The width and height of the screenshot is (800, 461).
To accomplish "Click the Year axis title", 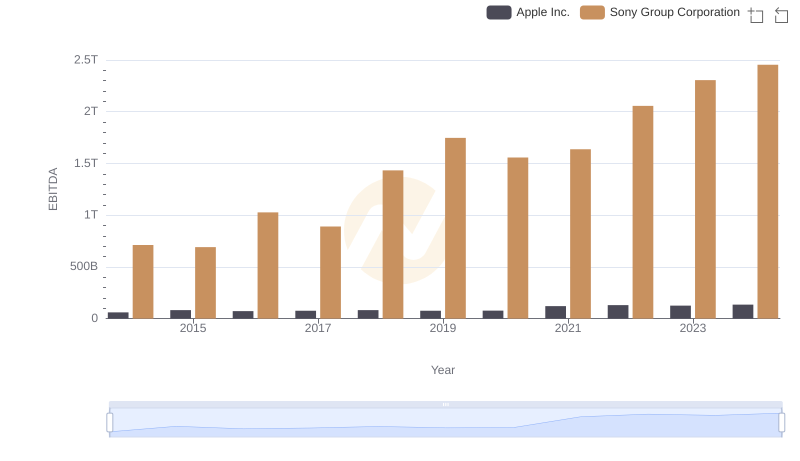I will click(x=443, y=370).
